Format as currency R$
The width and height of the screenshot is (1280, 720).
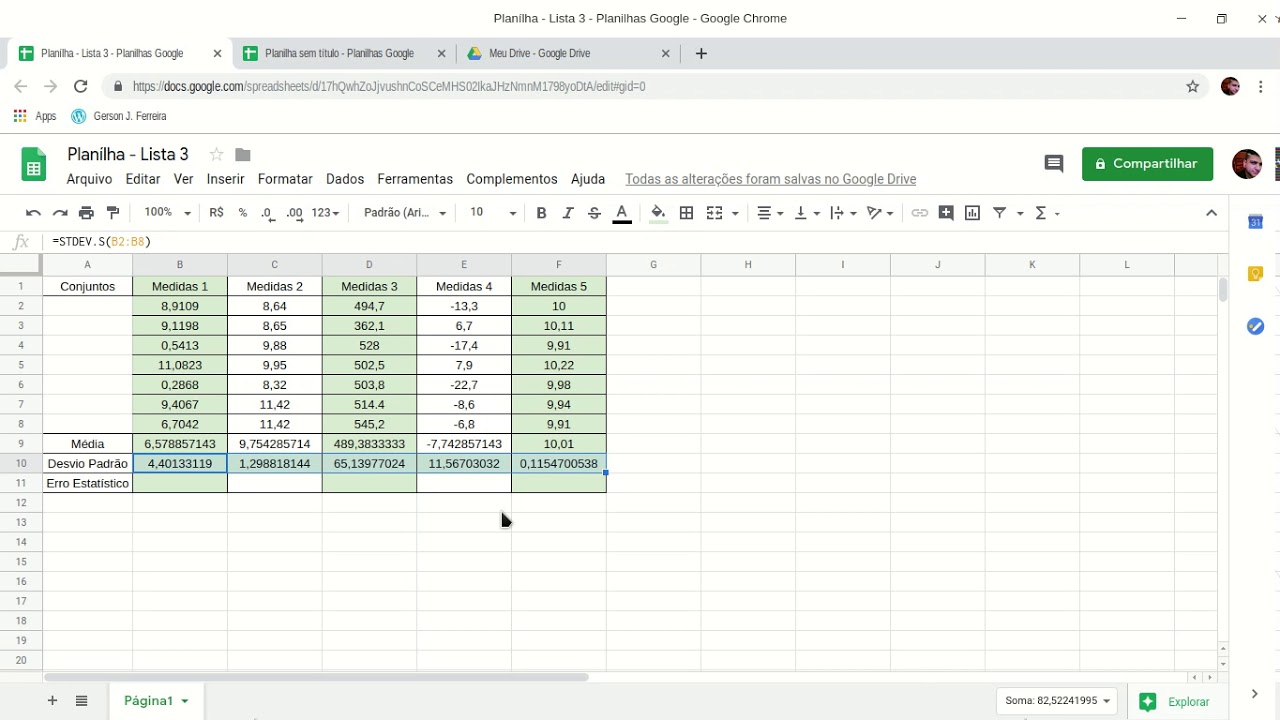coord(217,213)
